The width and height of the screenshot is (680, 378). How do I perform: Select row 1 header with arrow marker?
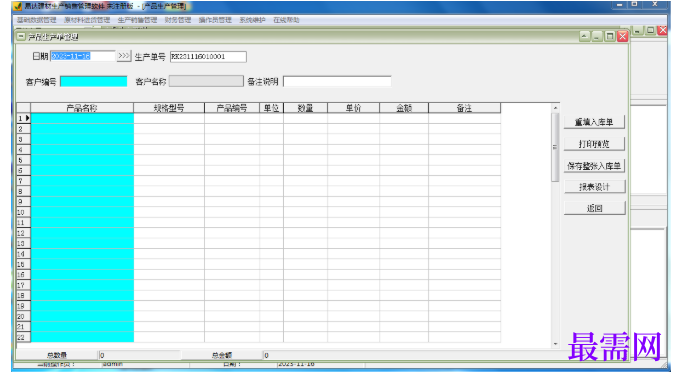point(23,118)
